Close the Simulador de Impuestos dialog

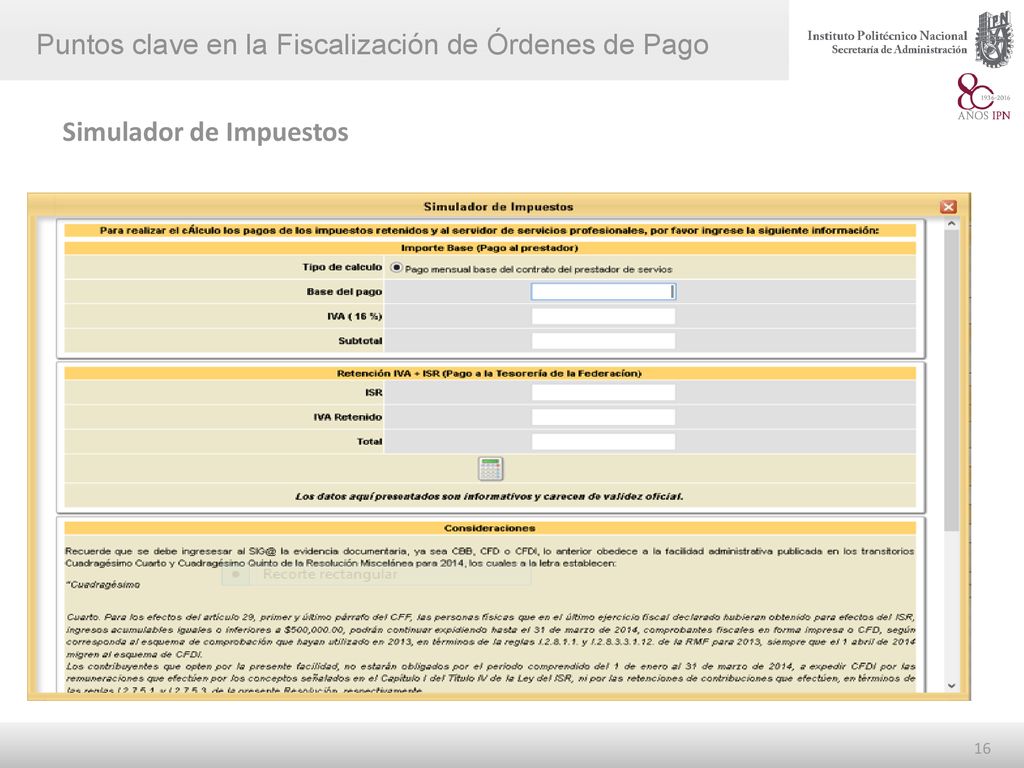pos(948,207)
